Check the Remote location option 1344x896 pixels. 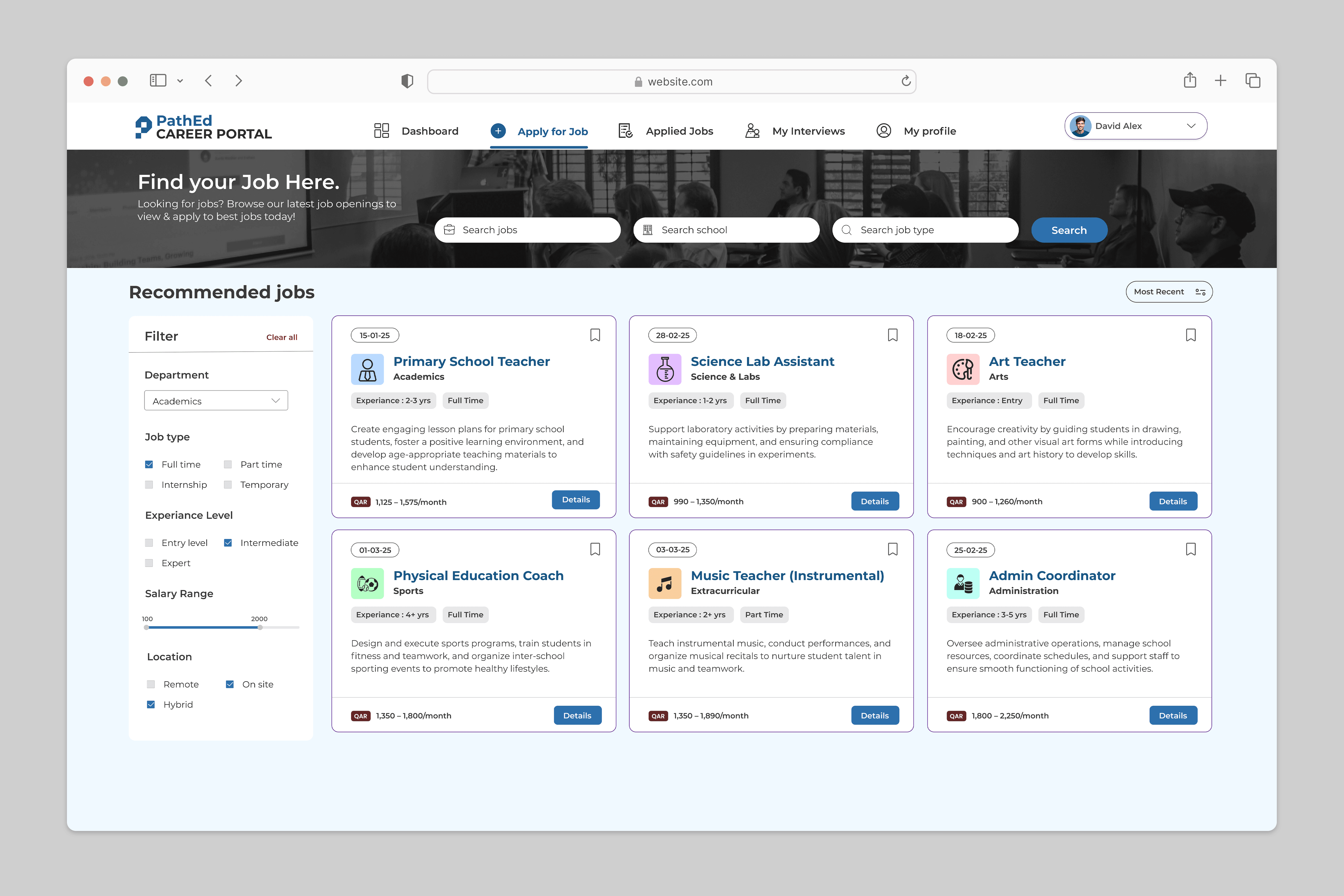(x=151, y=685)
